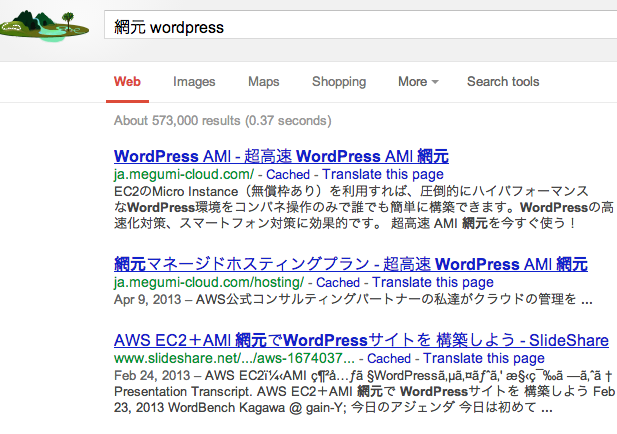Translate the ja.megumi-cloud.com/ first result page
The width and height of the screenshot is (617, 434).
tap(383, 174)
